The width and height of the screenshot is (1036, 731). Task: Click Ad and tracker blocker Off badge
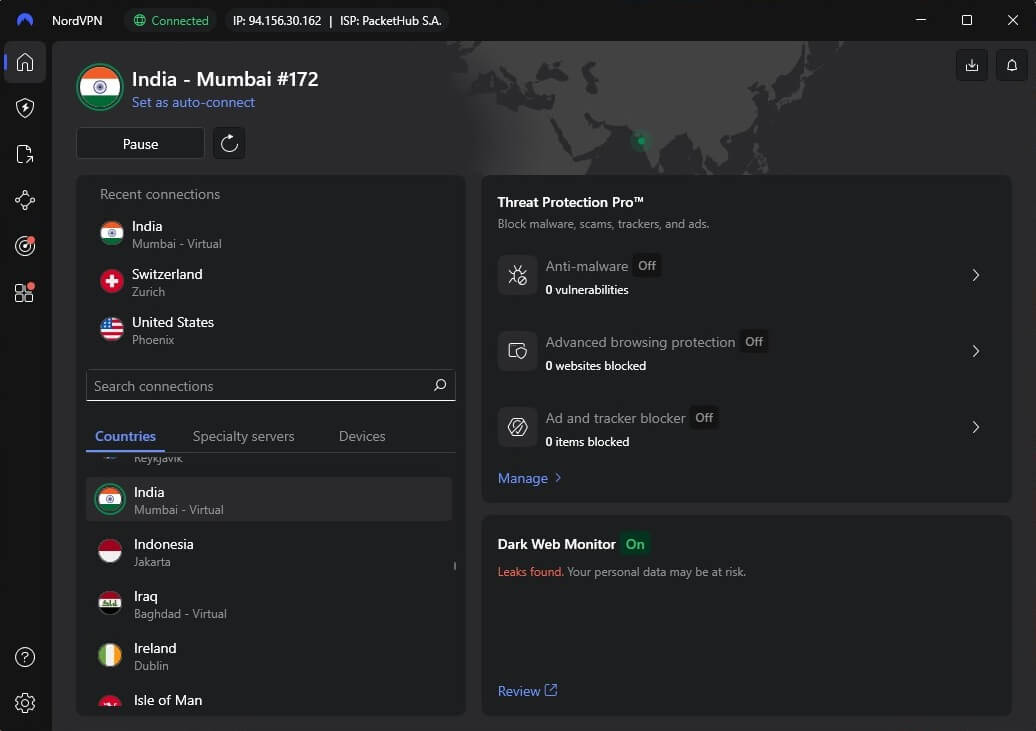pyautogui.click(x=704, y=418)
